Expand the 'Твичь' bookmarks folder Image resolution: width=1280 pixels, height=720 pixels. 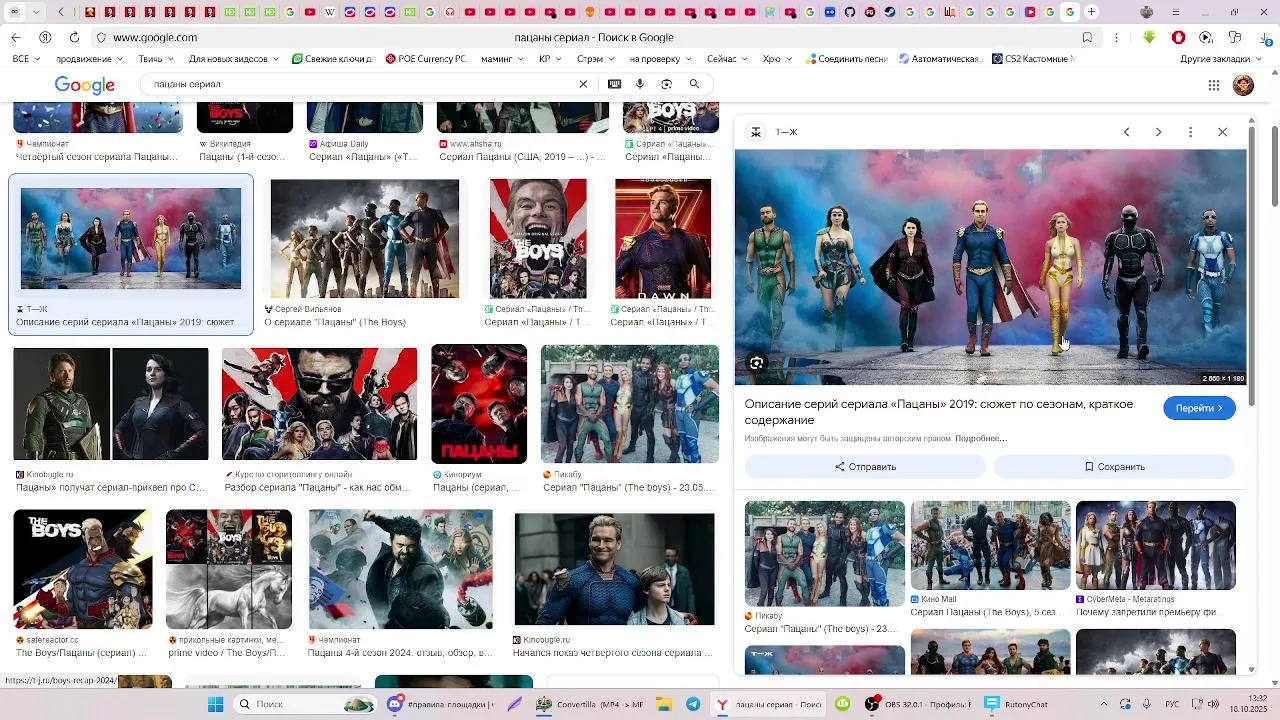[x=155, y=59]
